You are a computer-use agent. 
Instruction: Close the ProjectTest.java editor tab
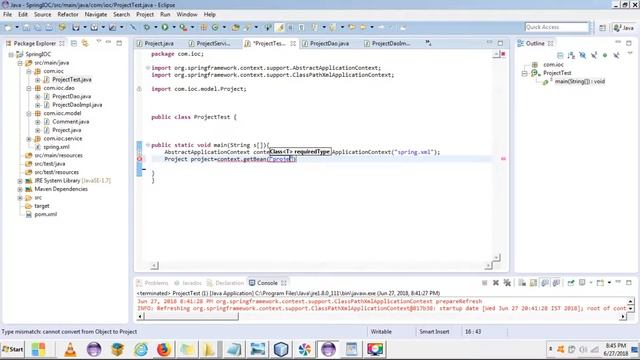pyautogui.click(x=293, y=43)
